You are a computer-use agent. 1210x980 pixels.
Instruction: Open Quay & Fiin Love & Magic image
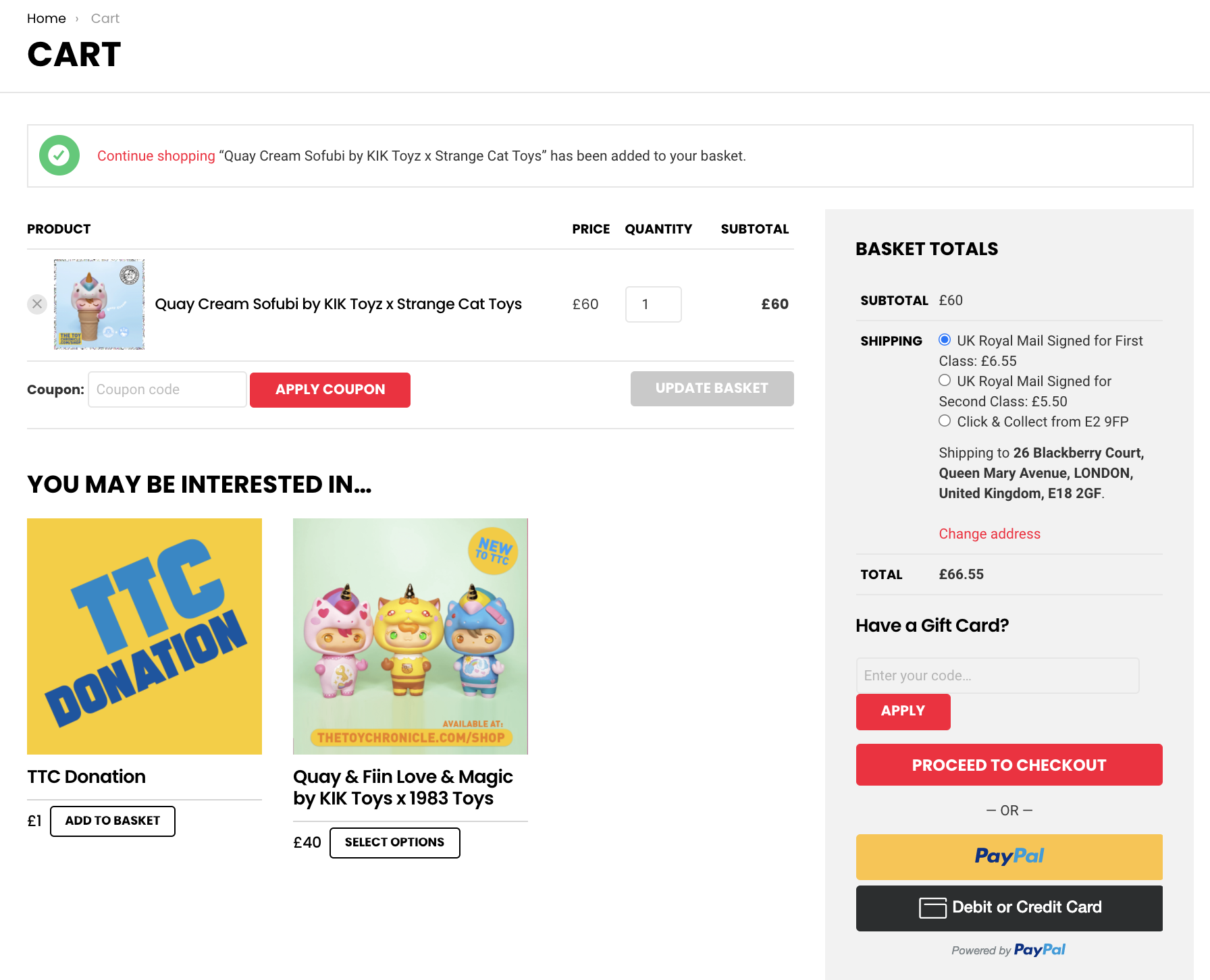[411, 636]
